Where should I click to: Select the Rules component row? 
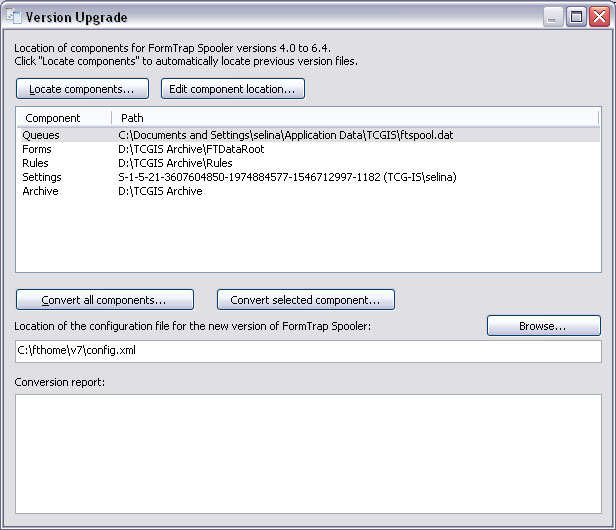(36, 163)
